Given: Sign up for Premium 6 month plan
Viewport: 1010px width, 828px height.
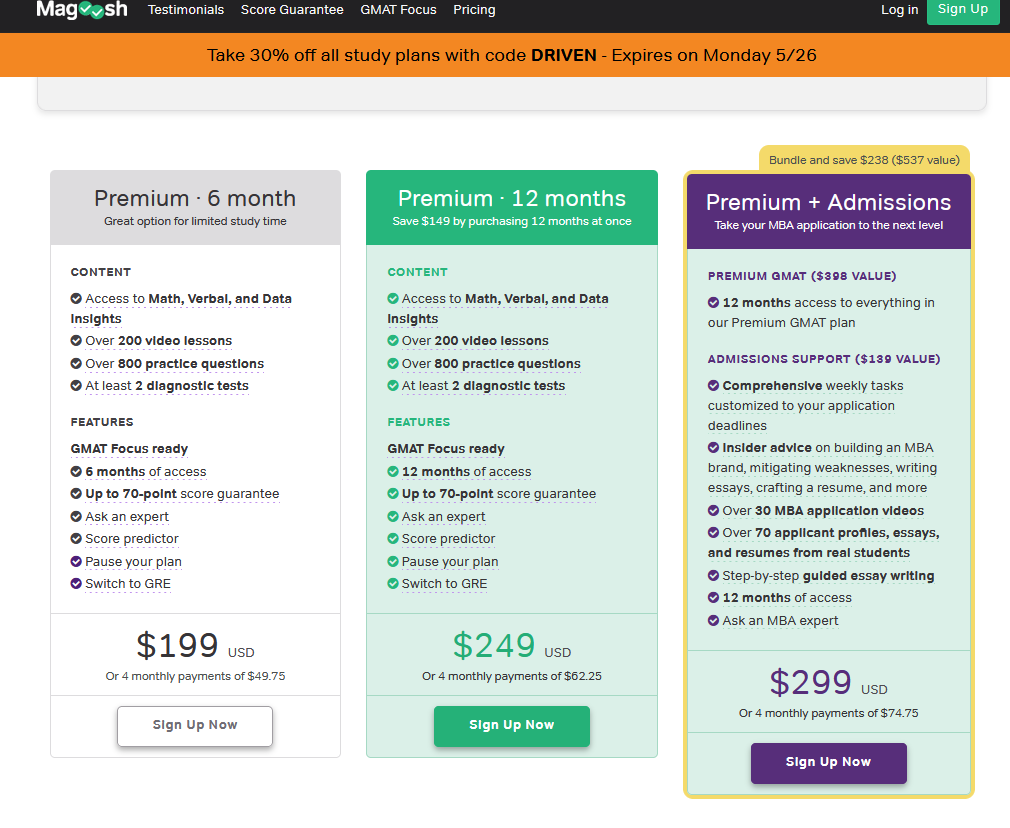Looking at the screenshot, I should click(x=195, y=725).
